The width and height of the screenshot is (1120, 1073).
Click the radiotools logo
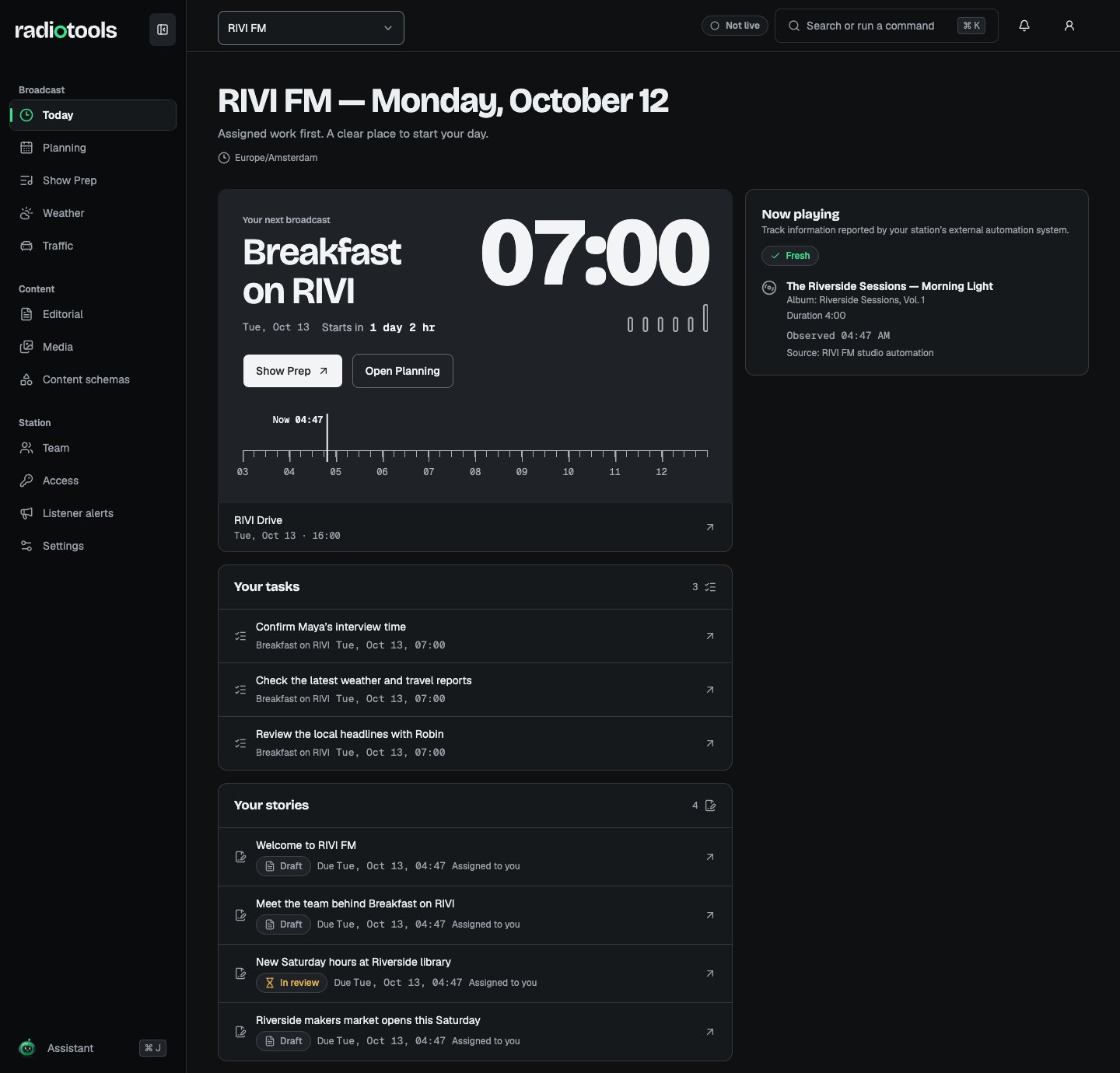coord(66,30)
